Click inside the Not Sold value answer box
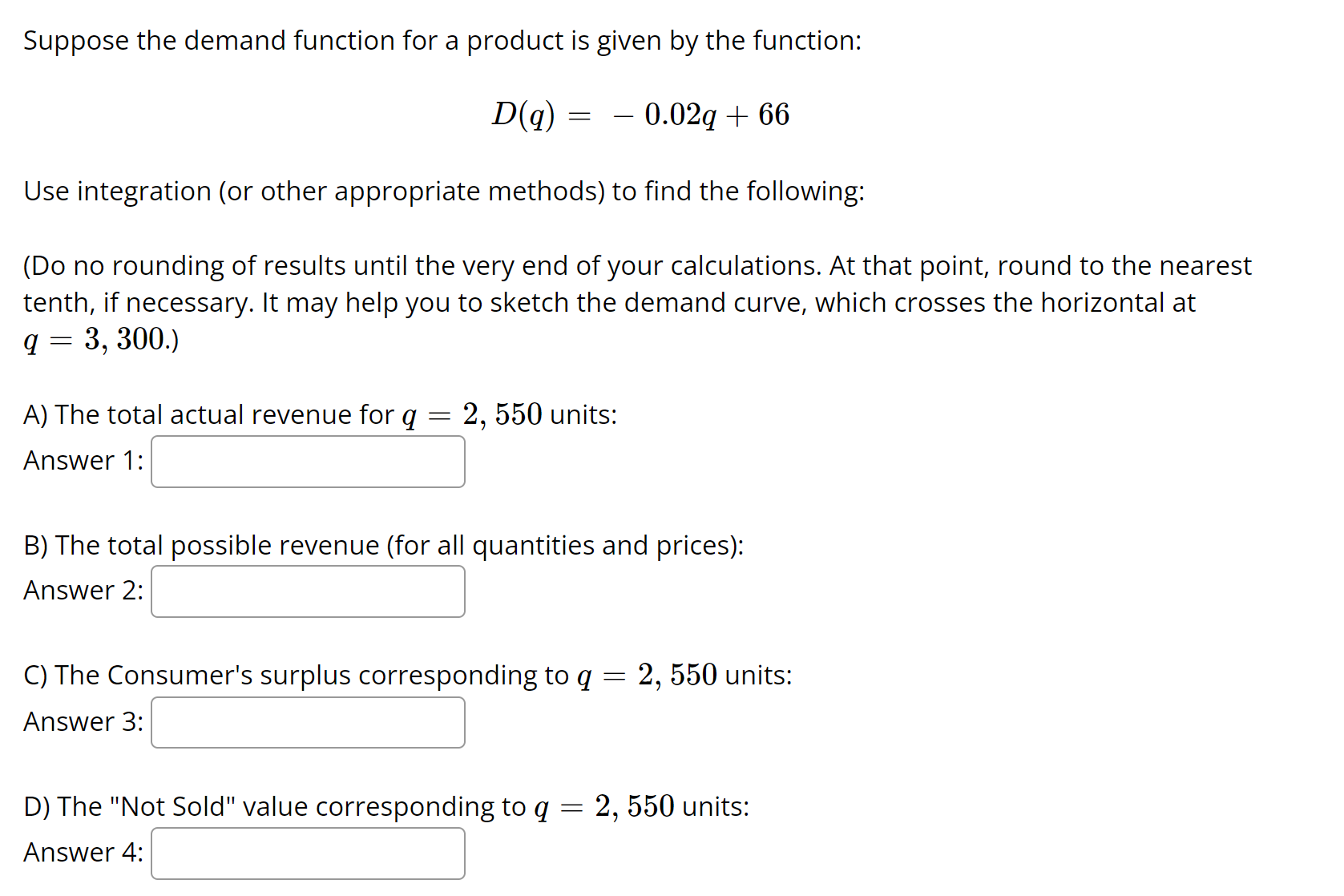Viewport: 1344px width, 896px height. pyautogui.click(x=308, y=853)
